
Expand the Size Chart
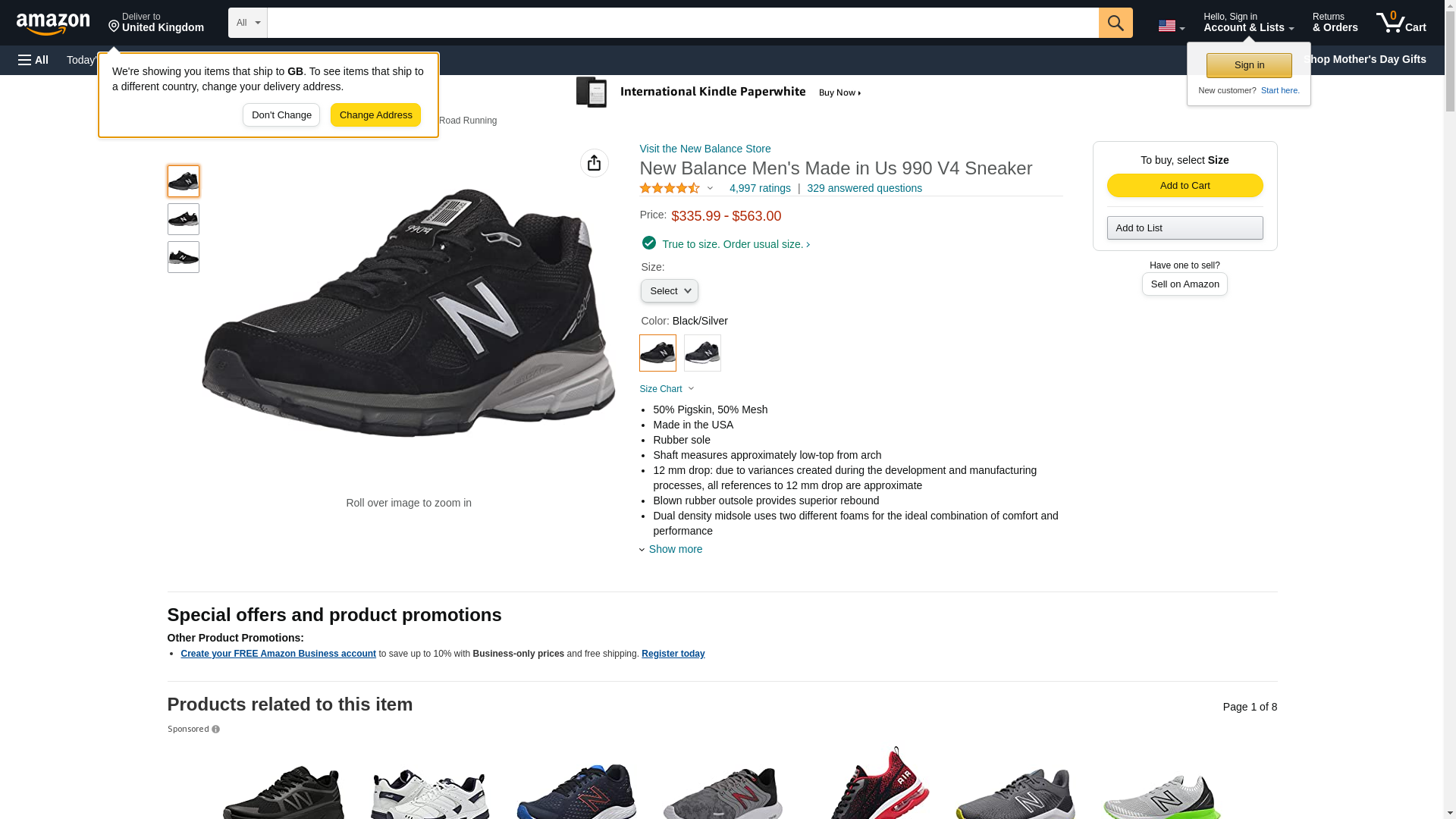(667, 389)
